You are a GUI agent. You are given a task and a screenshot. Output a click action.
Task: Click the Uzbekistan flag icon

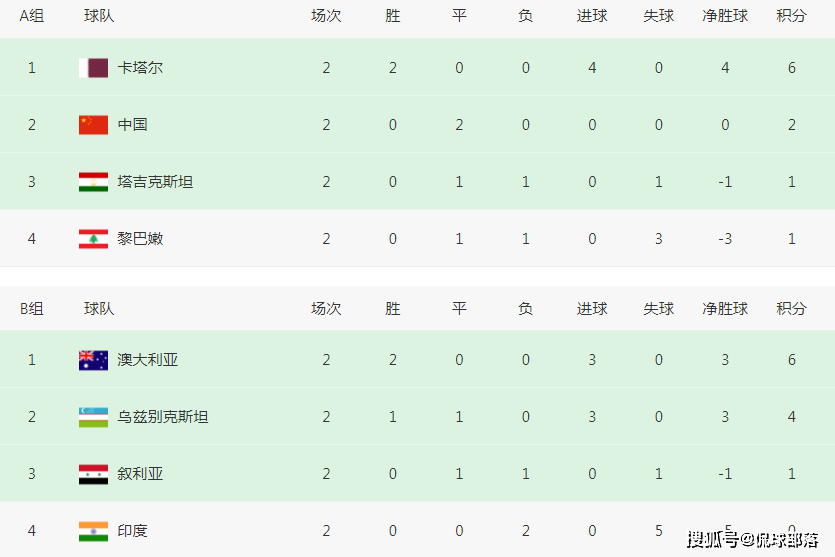93,417
